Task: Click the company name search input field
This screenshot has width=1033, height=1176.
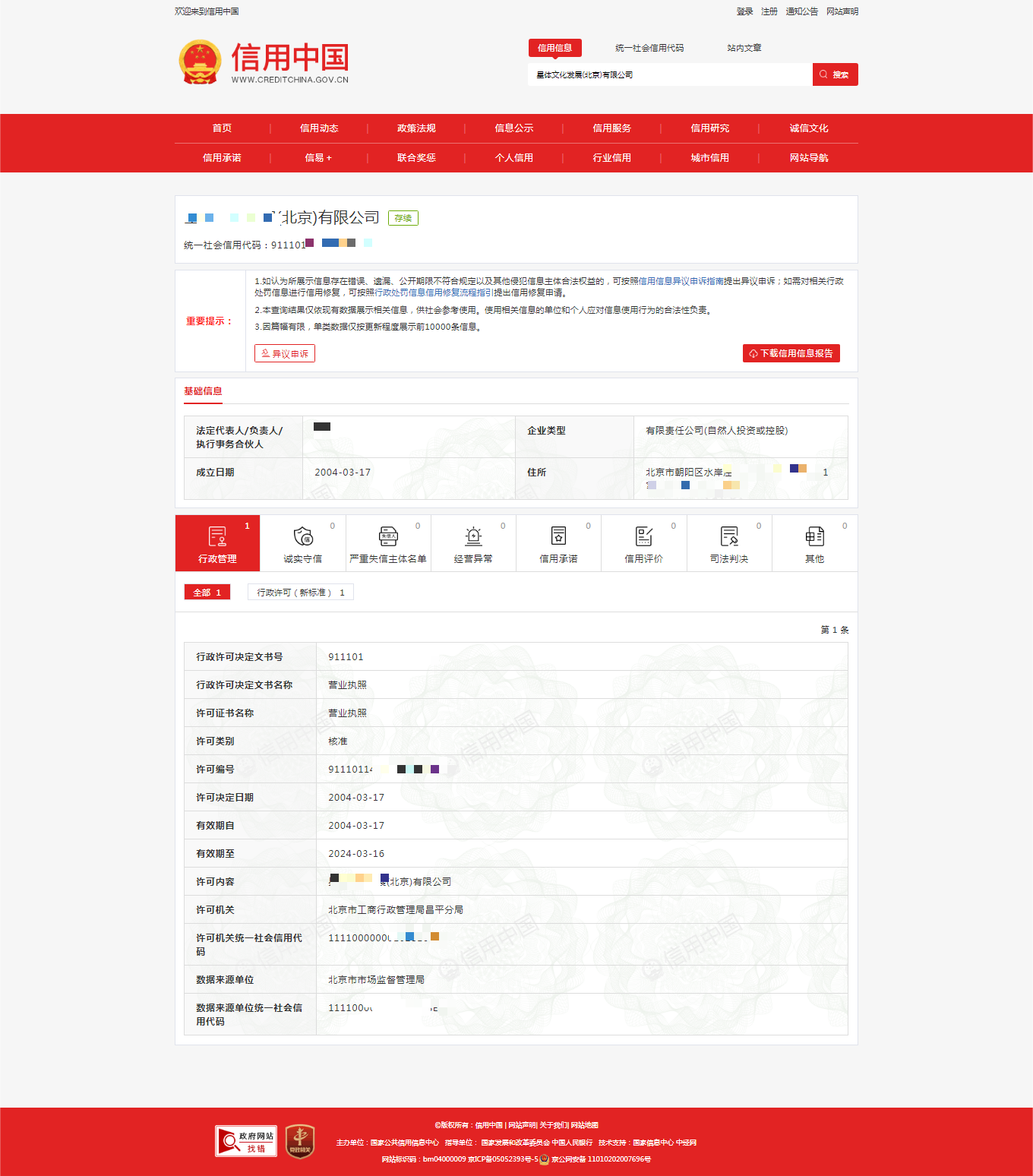Action: click(668, 74)
